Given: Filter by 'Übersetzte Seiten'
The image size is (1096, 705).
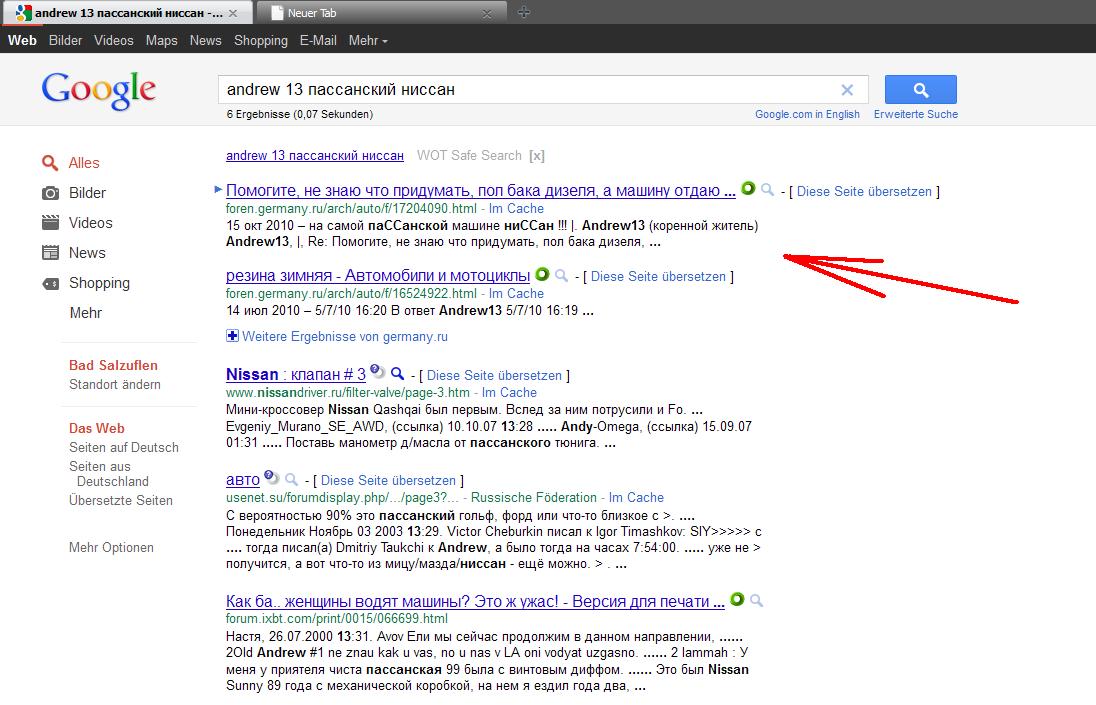Looking at the screenshot, I should [121, 500].
